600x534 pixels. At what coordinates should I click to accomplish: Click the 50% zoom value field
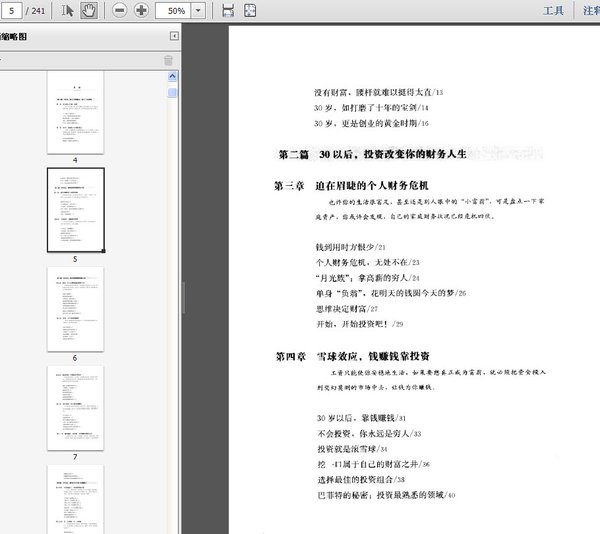pyautogui.click(x=174, y=10)
